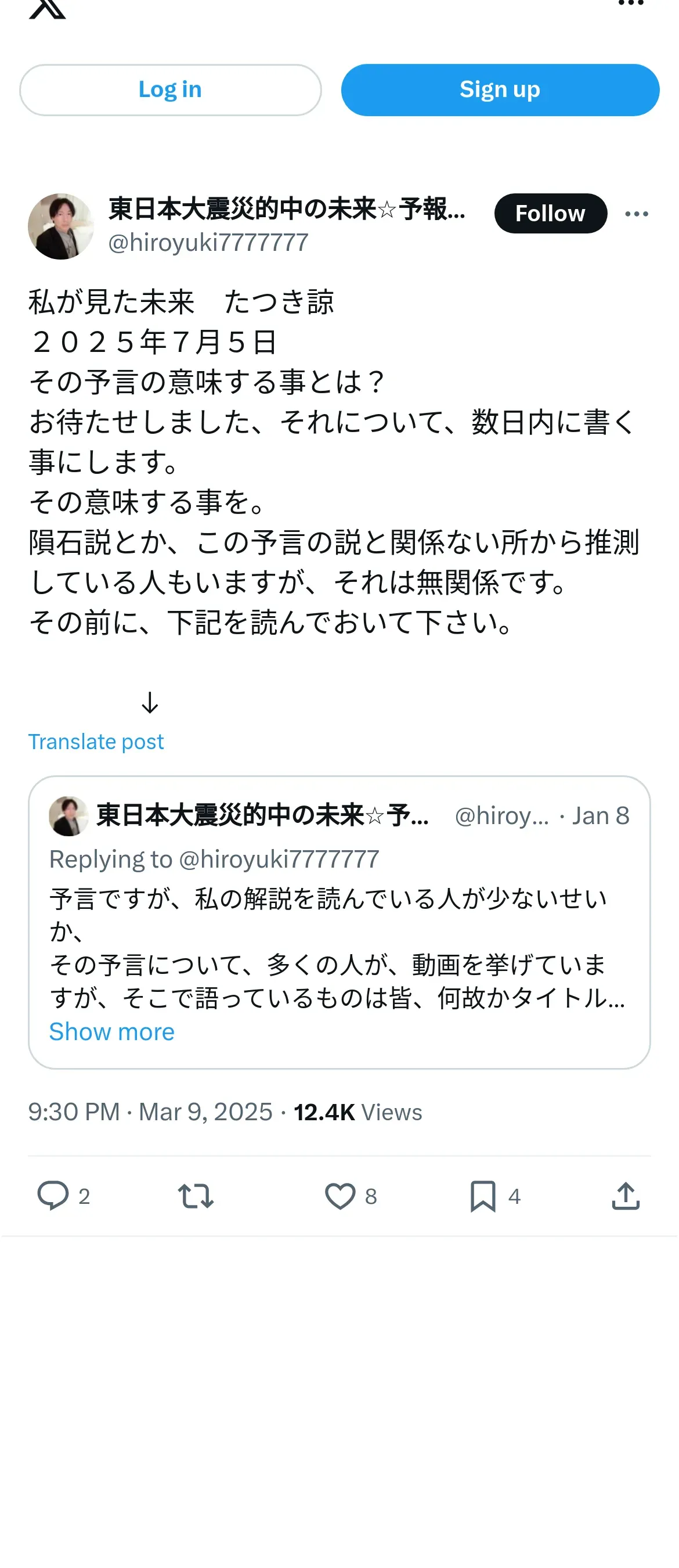Click the X logo icon
This screenshot has width=679, height=1568.
(47, 9)
